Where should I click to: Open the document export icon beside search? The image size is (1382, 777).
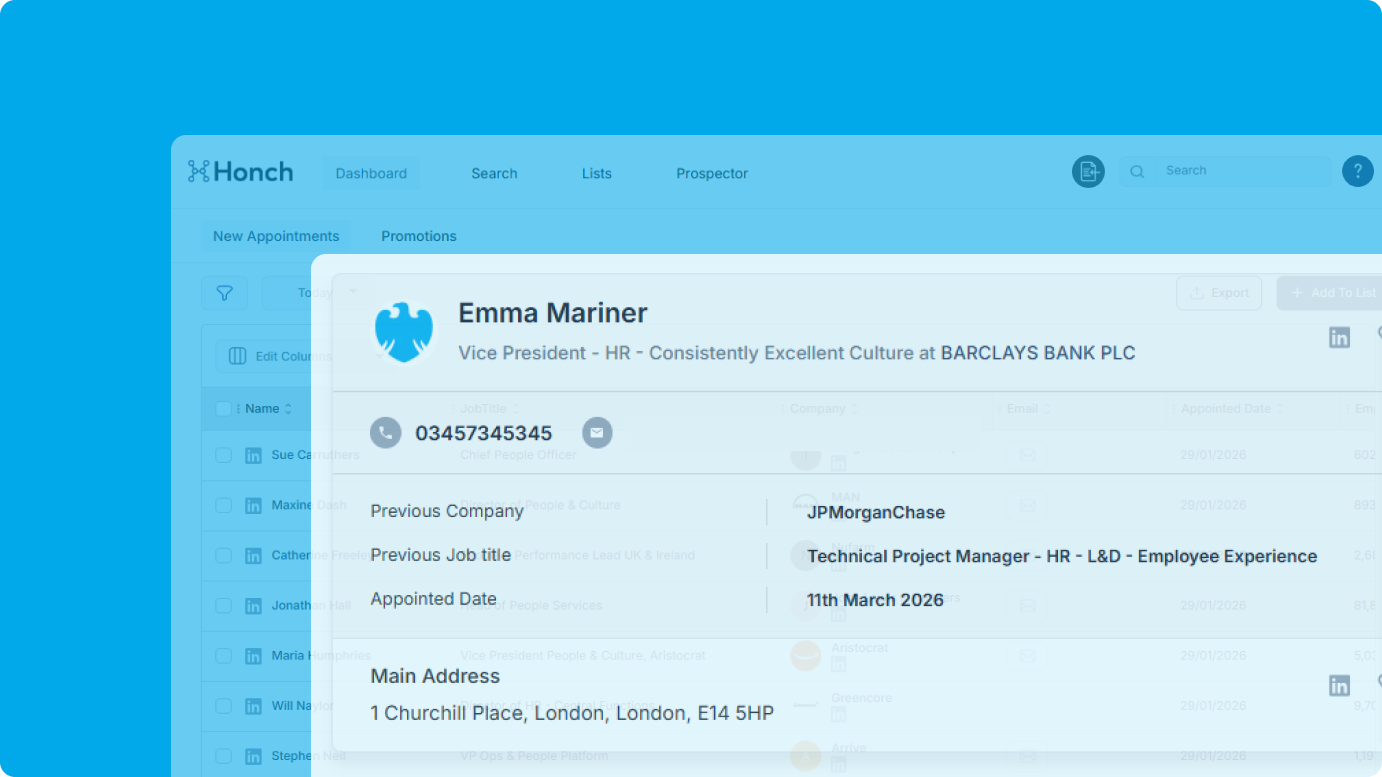1088,172
